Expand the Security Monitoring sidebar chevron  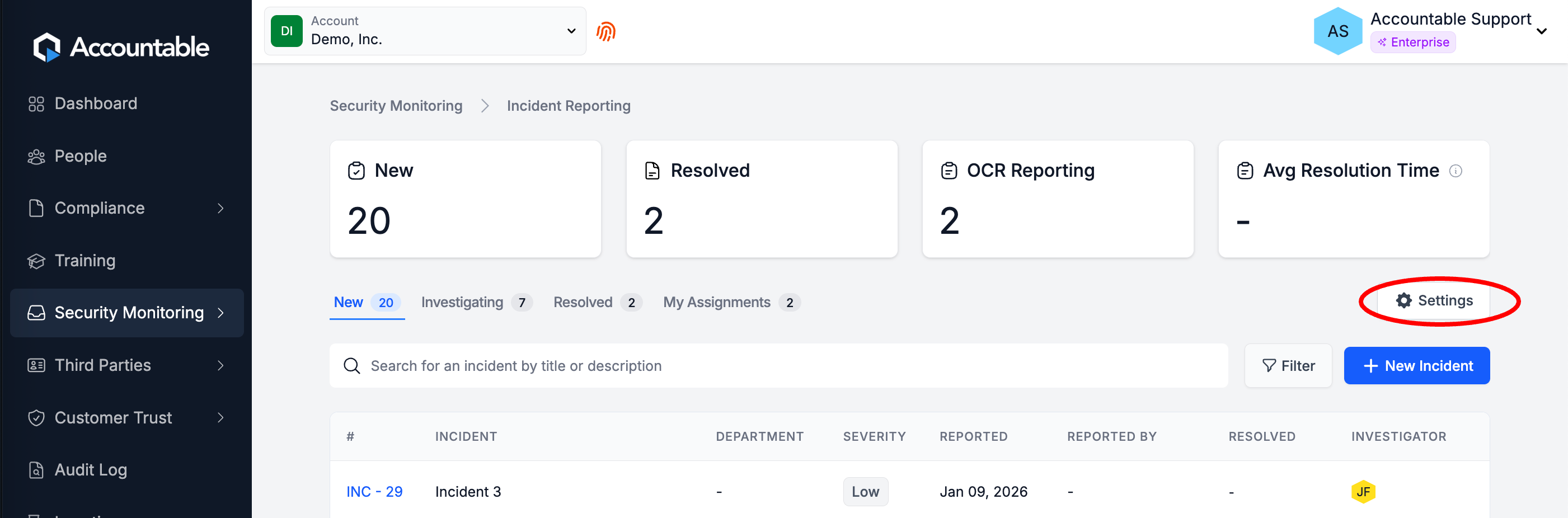(220, 313)
